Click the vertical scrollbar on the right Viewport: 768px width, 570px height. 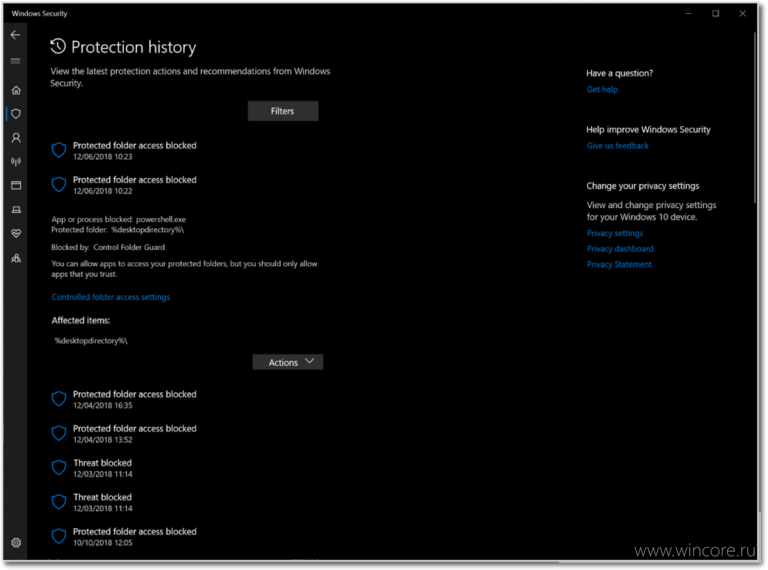tap(755, 118)
